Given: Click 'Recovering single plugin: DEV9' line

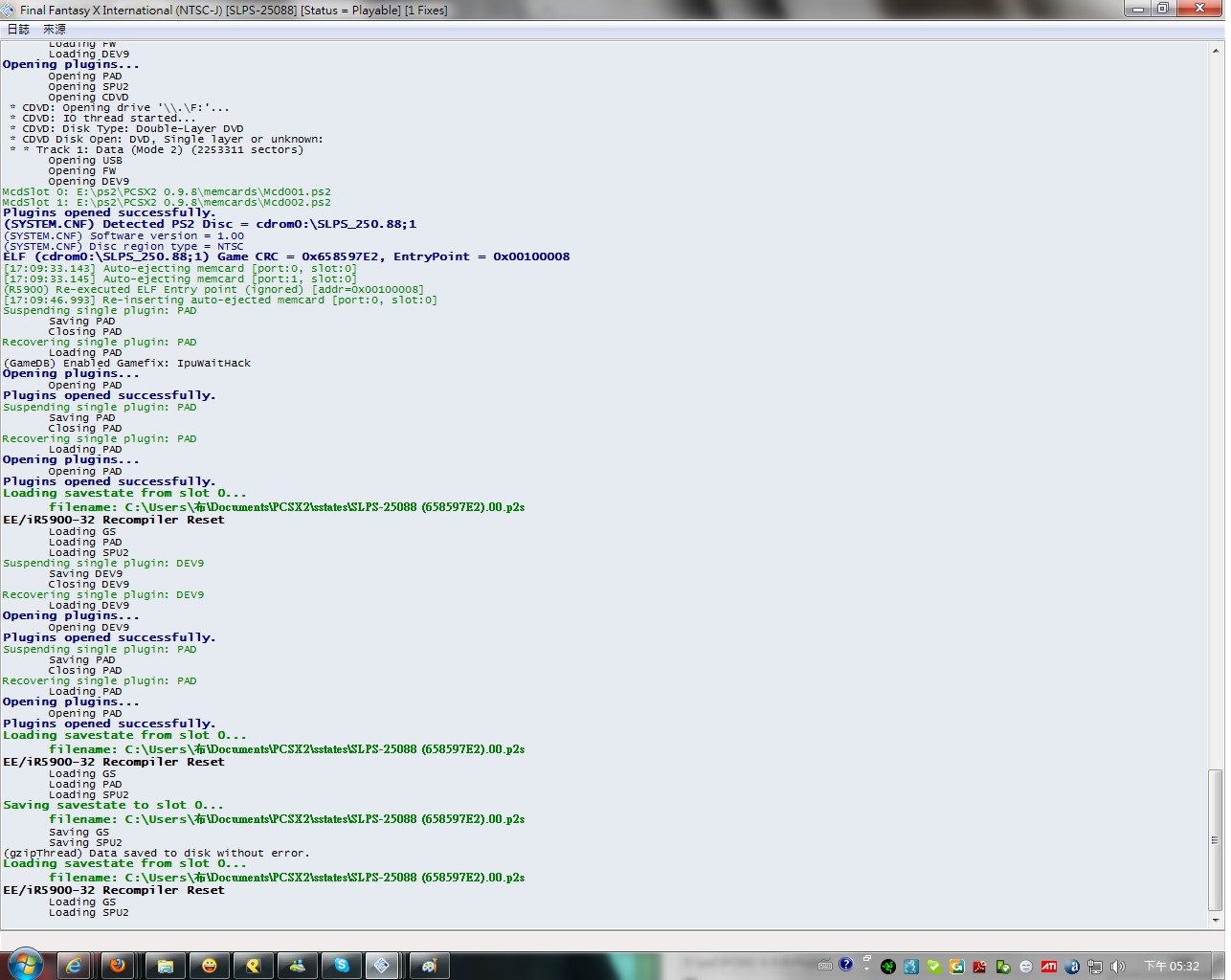Looking at the screenshot, I should 103,595.
